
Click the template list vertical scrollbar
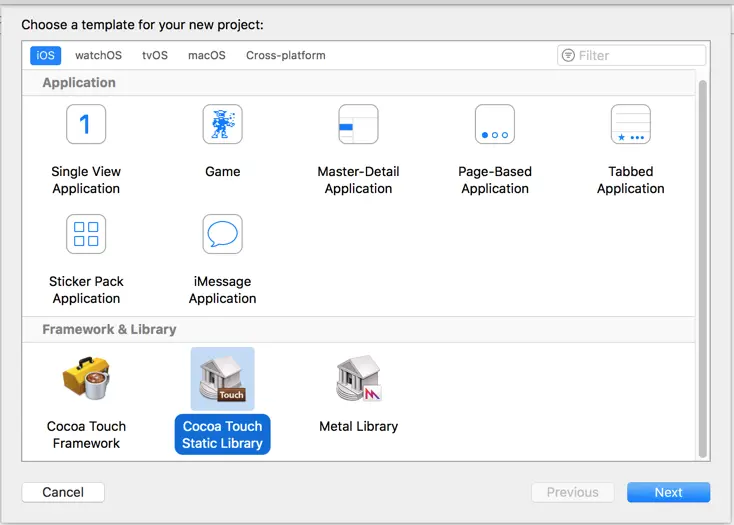point(702,269)
